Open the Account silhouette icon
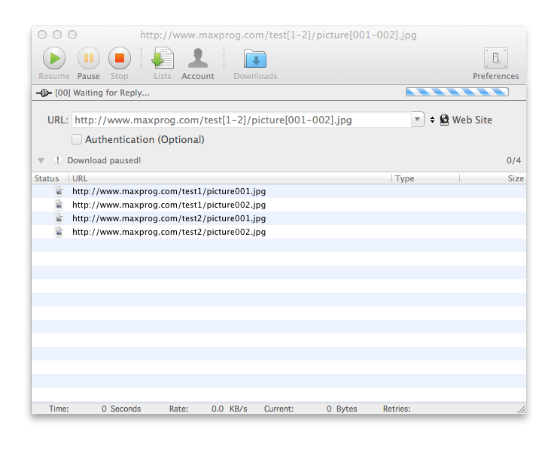The width and height of the screenshot is (560, 462). pos(198,58)
